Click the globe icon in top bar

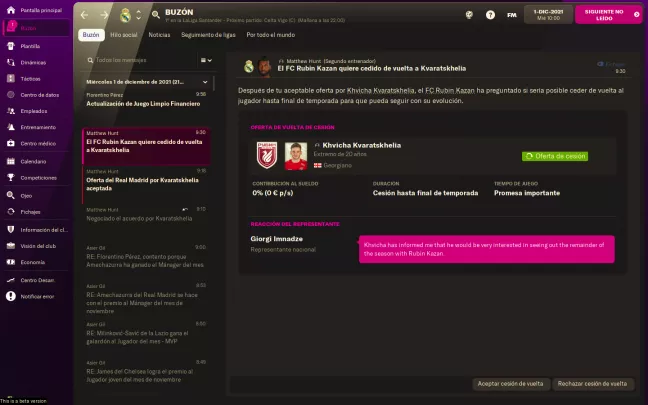[x=469, y=15]
